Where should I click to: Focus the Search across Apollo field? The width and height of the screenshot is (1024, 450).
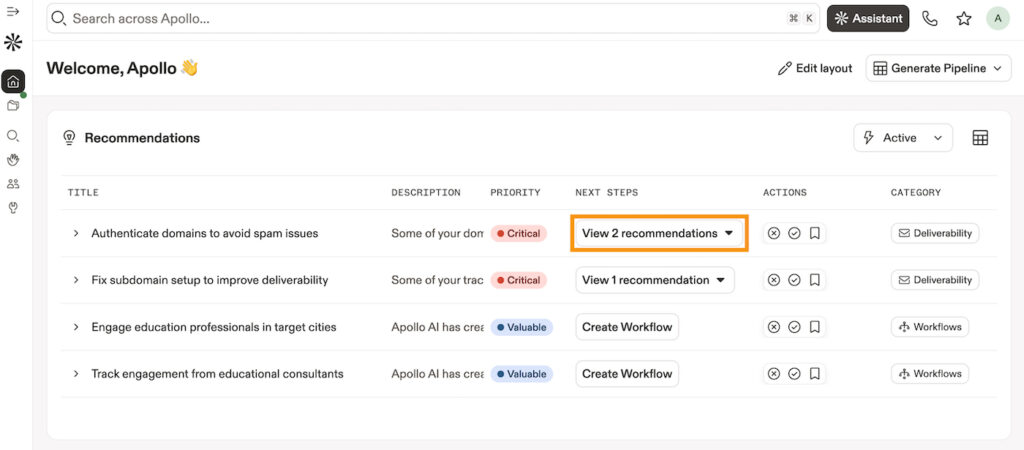(432, 19)
